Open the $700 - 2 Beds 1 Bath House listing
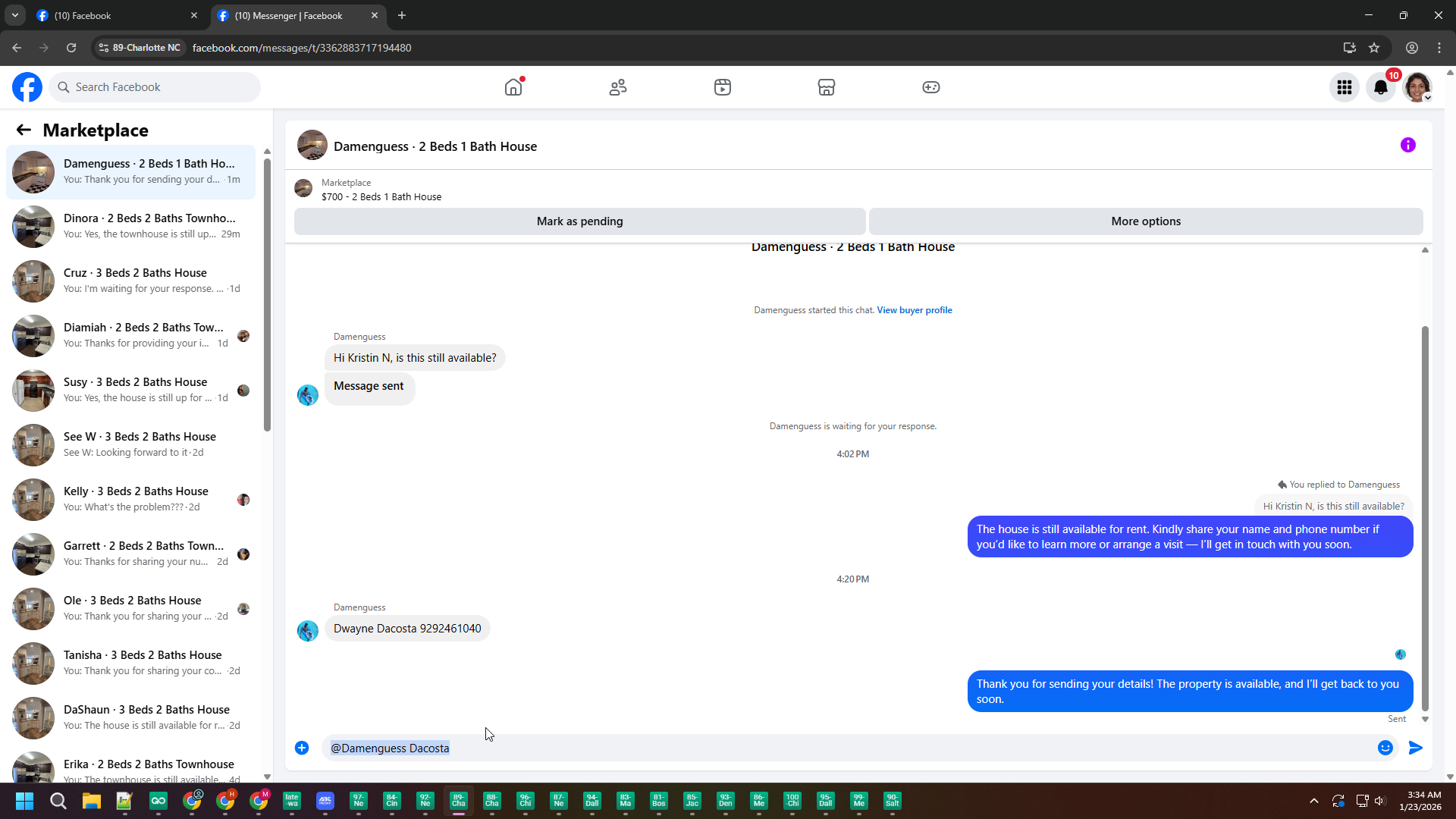The width and height of the screenshot is (1456, 819). click(x=381, y=196)
